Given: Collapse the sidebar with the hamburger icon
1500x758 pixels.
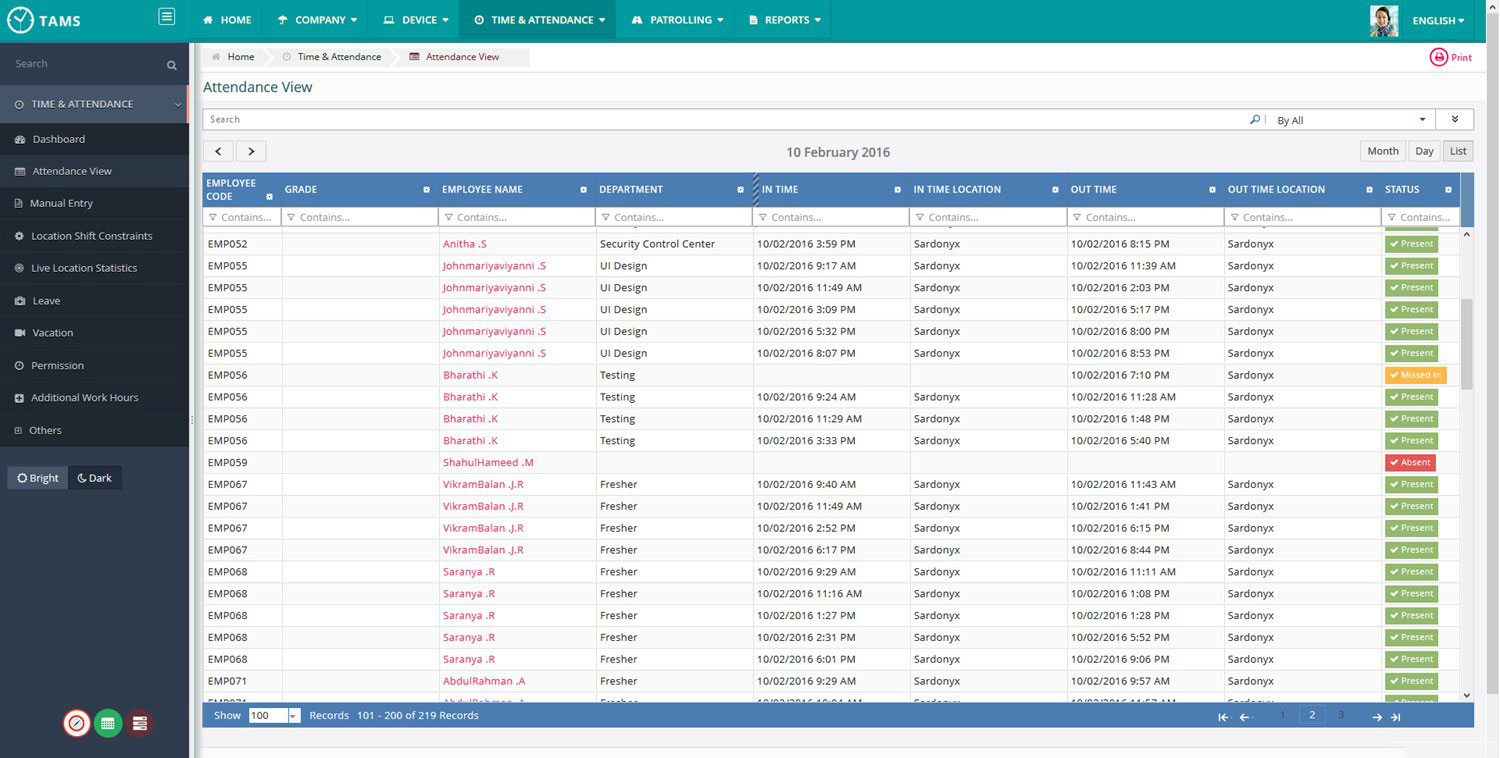Looking at the screenshot, I should pos(167,17).
